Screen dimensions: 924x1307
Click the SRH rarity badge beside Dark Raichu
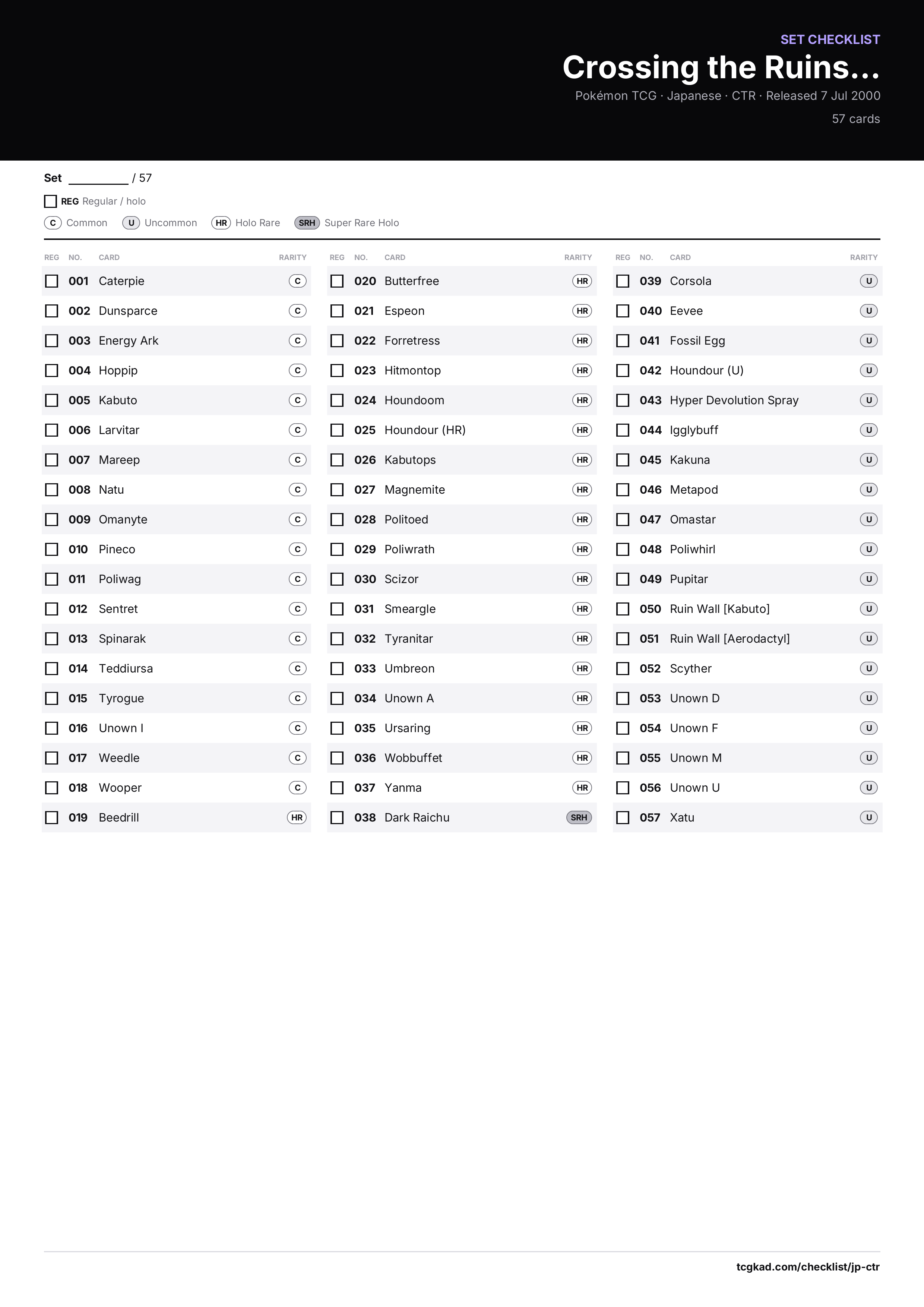578,817
